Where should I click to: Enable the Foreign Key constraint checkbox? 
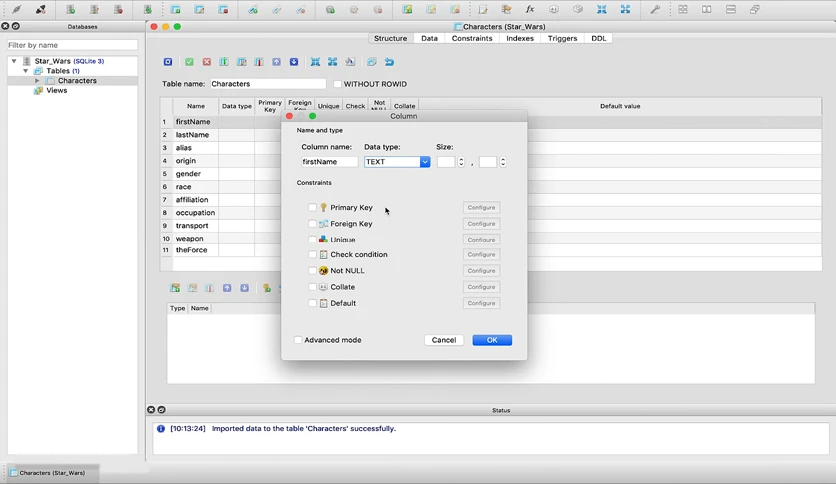tap(312, 224)
